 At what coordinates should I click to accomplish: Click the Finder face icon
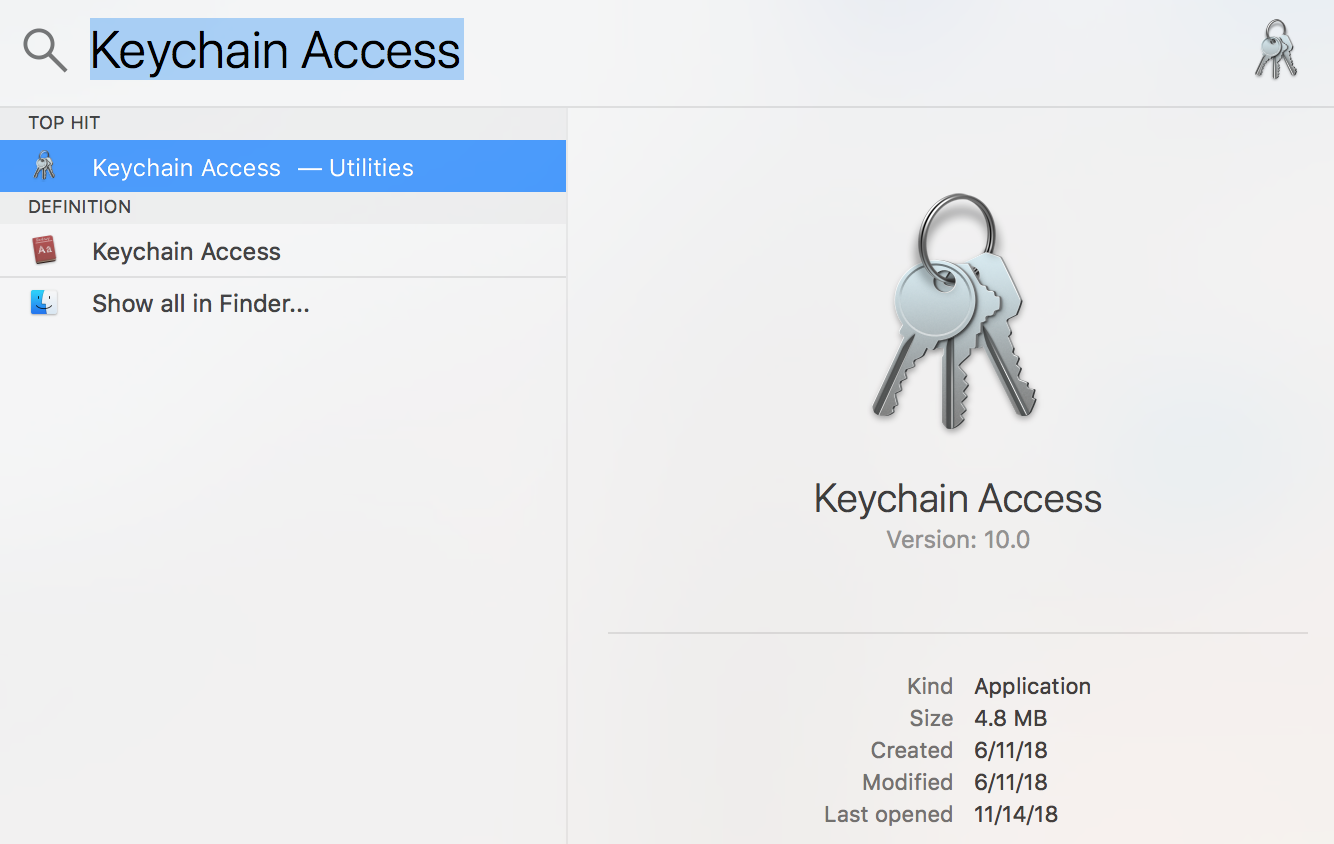(x=44, y=303)
